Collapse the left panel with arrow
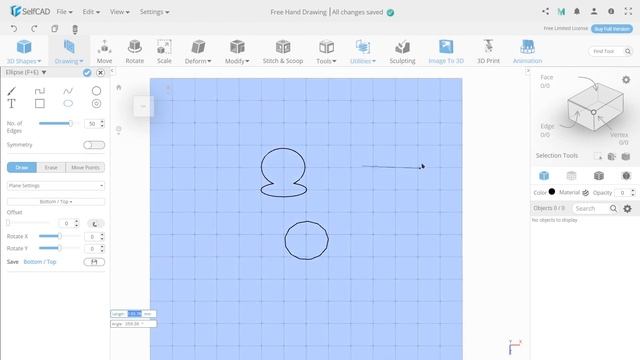 [x=112, y=71]
